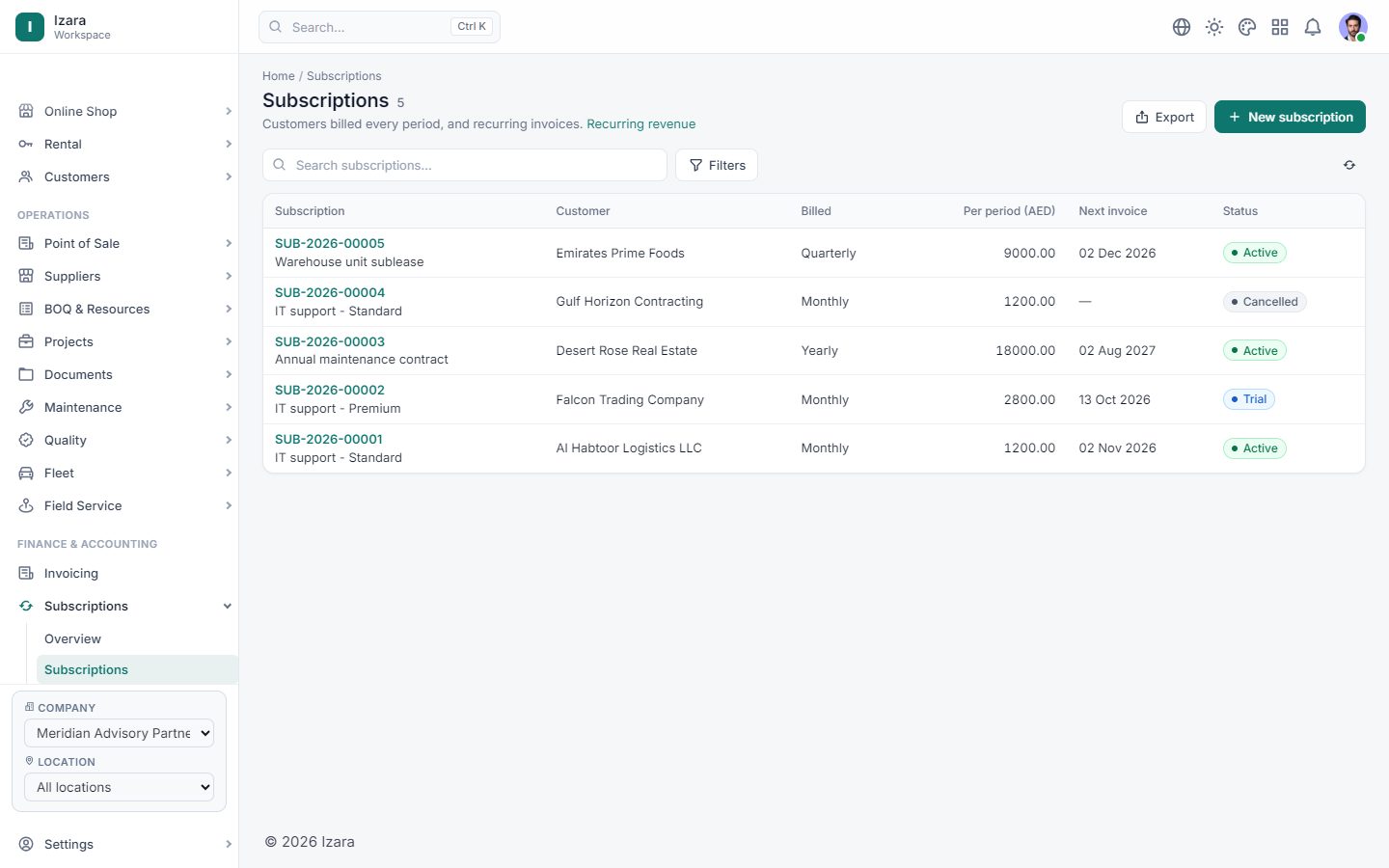Open the Company dropdown

(x=119, y=733)
